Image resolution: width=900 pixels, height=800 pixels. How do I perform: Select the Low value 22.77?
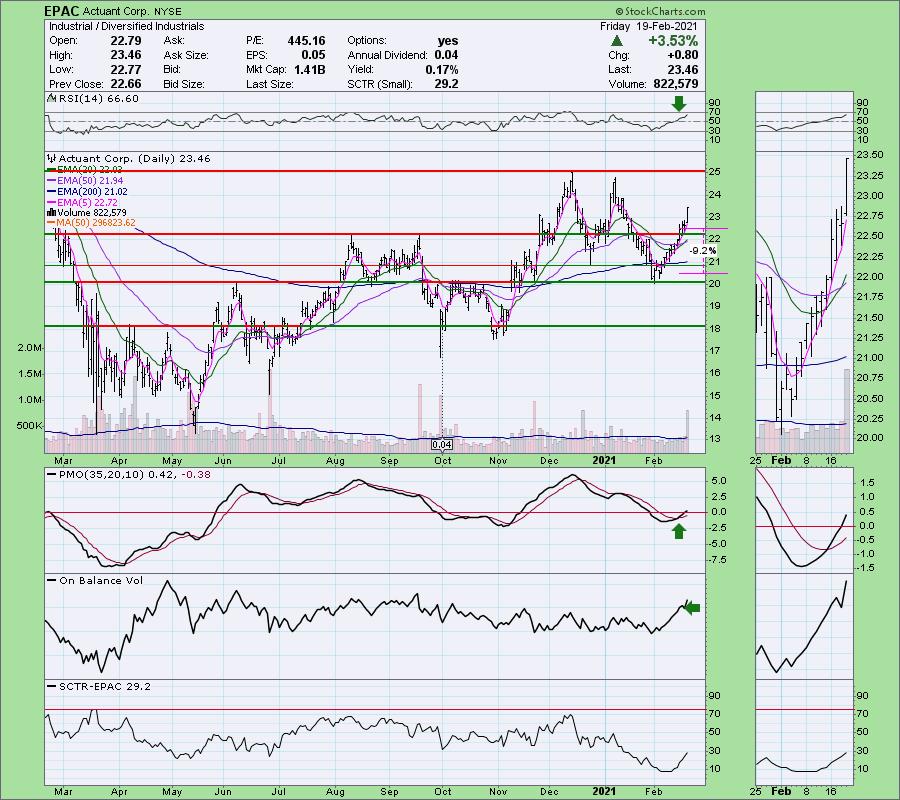pos(126,69)
